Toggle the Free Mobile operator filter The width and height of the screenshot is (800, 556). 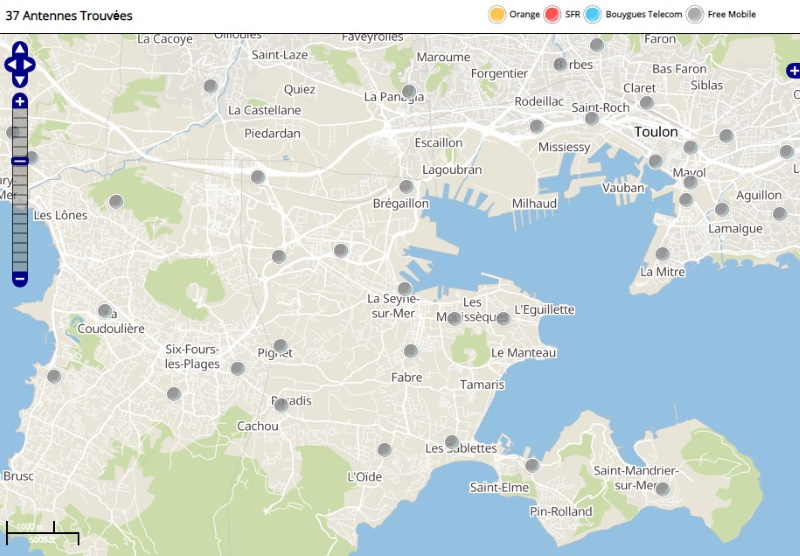(x=694, y=14)
